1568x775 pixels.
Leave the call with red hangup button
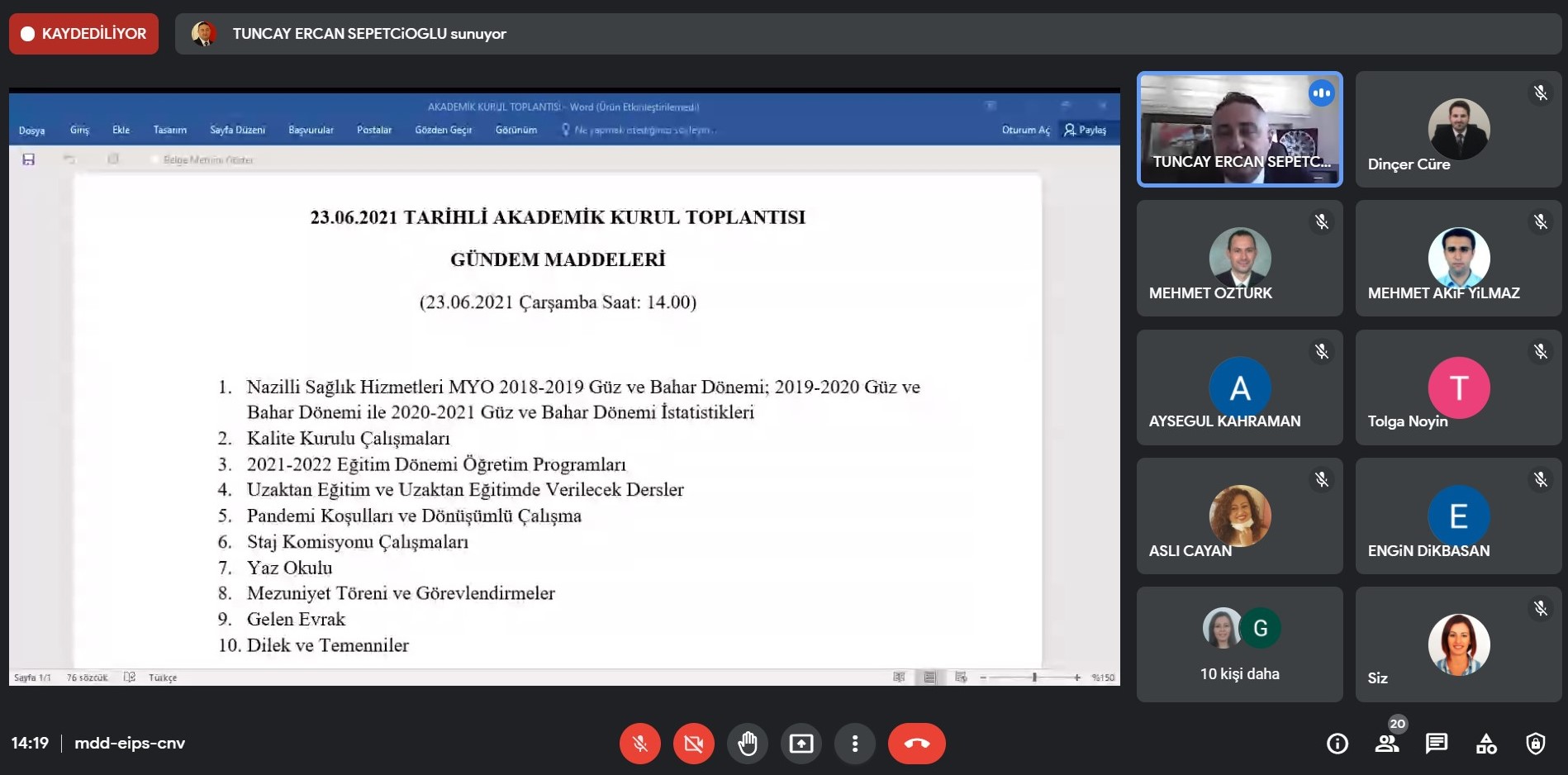click(916, 744)
